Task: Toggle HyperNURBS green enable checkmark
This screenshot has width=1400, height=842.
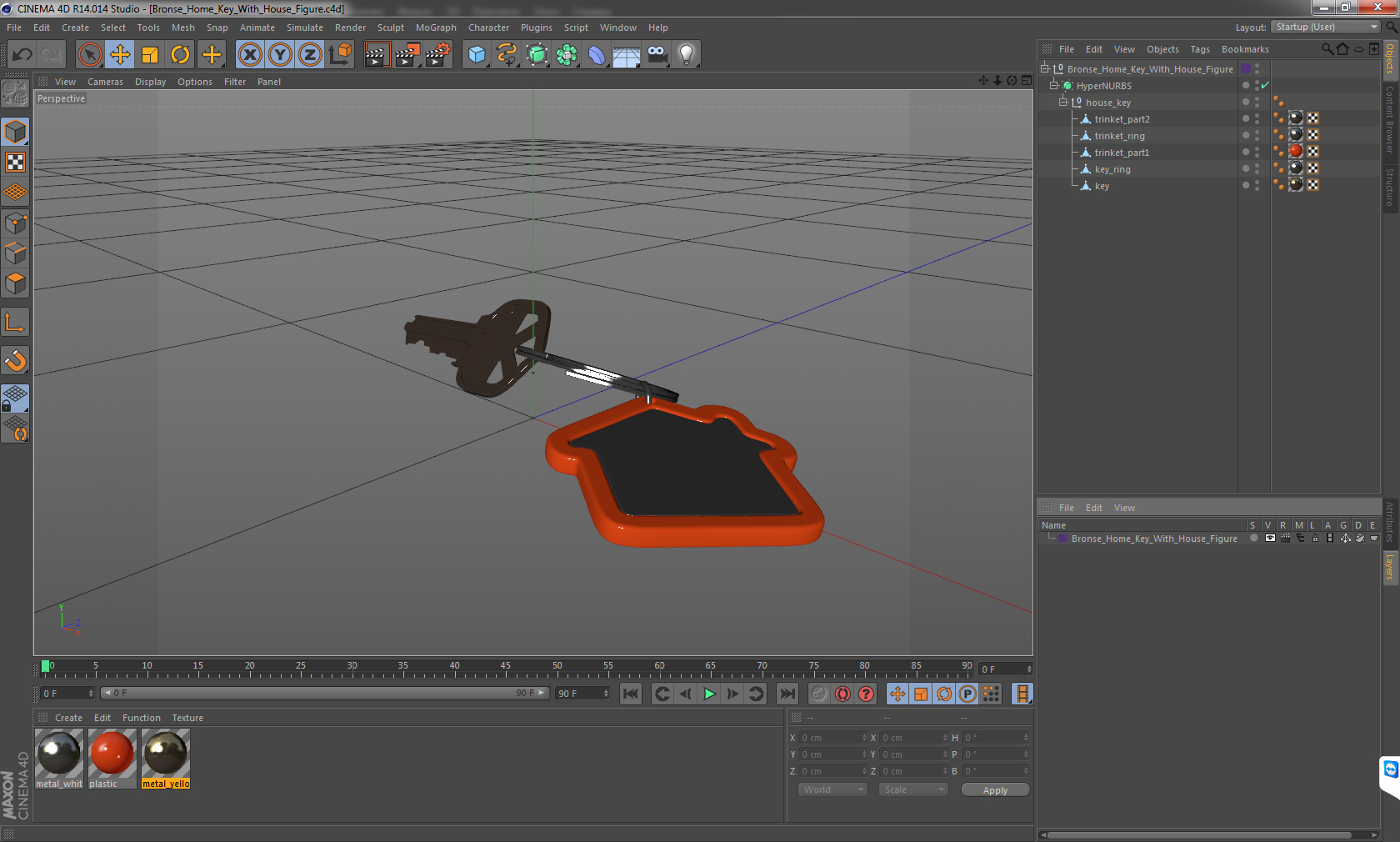Action: point(1265,85)
